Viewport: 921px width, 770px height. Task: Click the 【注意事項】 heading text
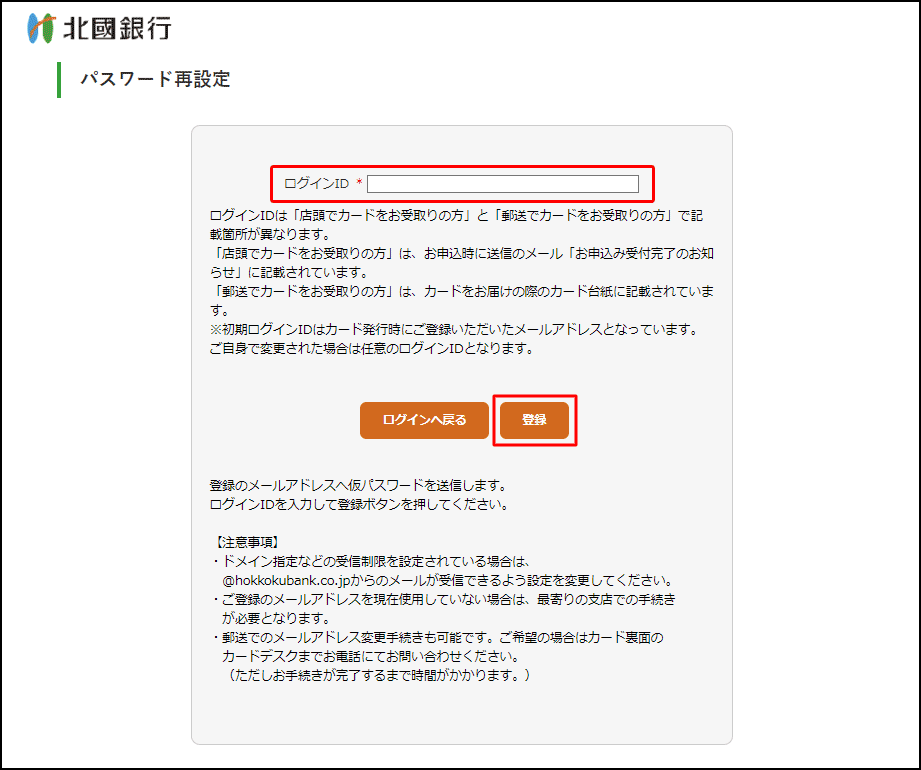pos(247,542)
